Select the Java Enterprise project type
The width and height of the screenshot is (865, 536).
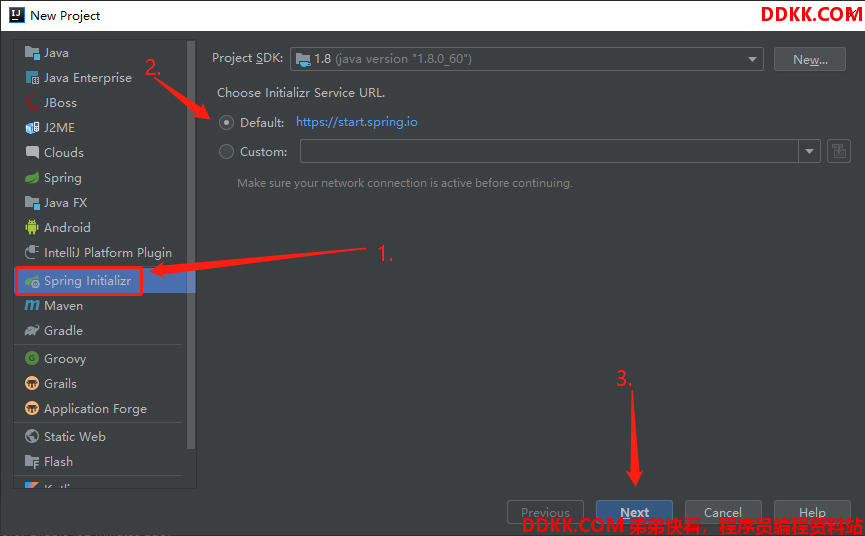(x=88, y=78)
